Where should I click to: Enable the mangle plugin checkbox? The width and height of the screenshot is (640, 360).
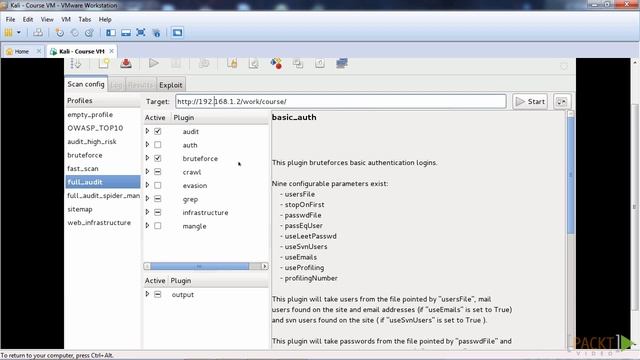[x=158, y=226]
